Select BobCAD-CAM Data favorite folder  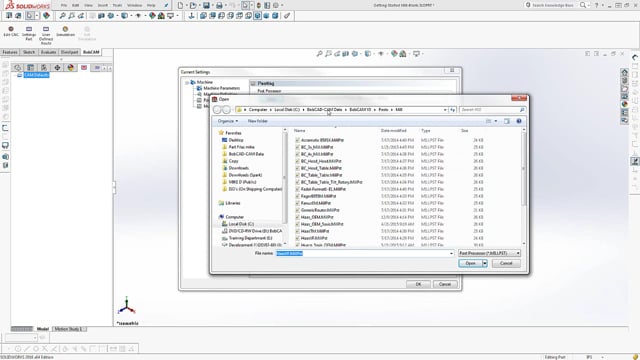tap(246, 154)
